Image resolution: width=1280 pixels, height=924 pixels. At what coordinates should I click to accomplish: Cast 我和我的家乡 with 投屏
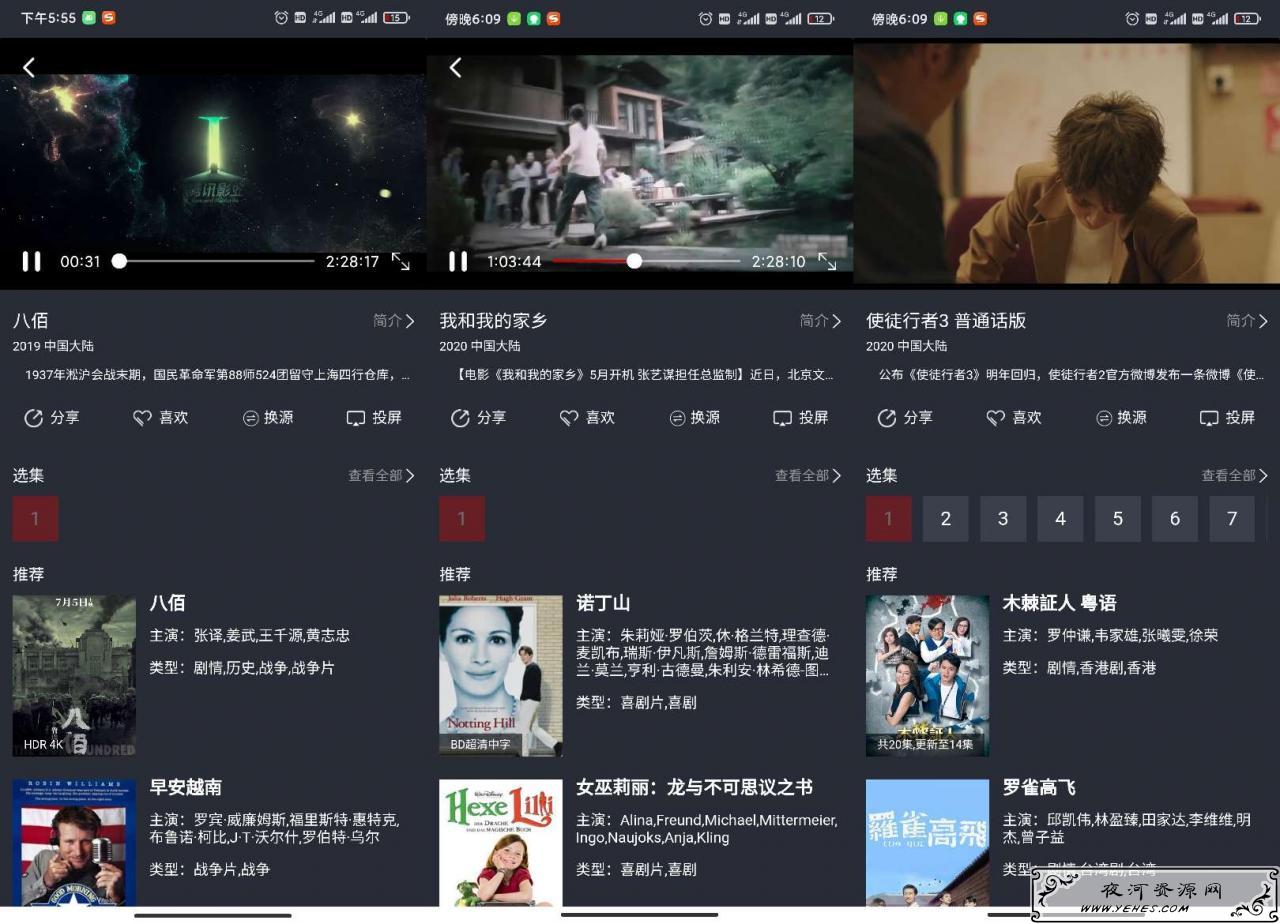(x=800, y=418)
